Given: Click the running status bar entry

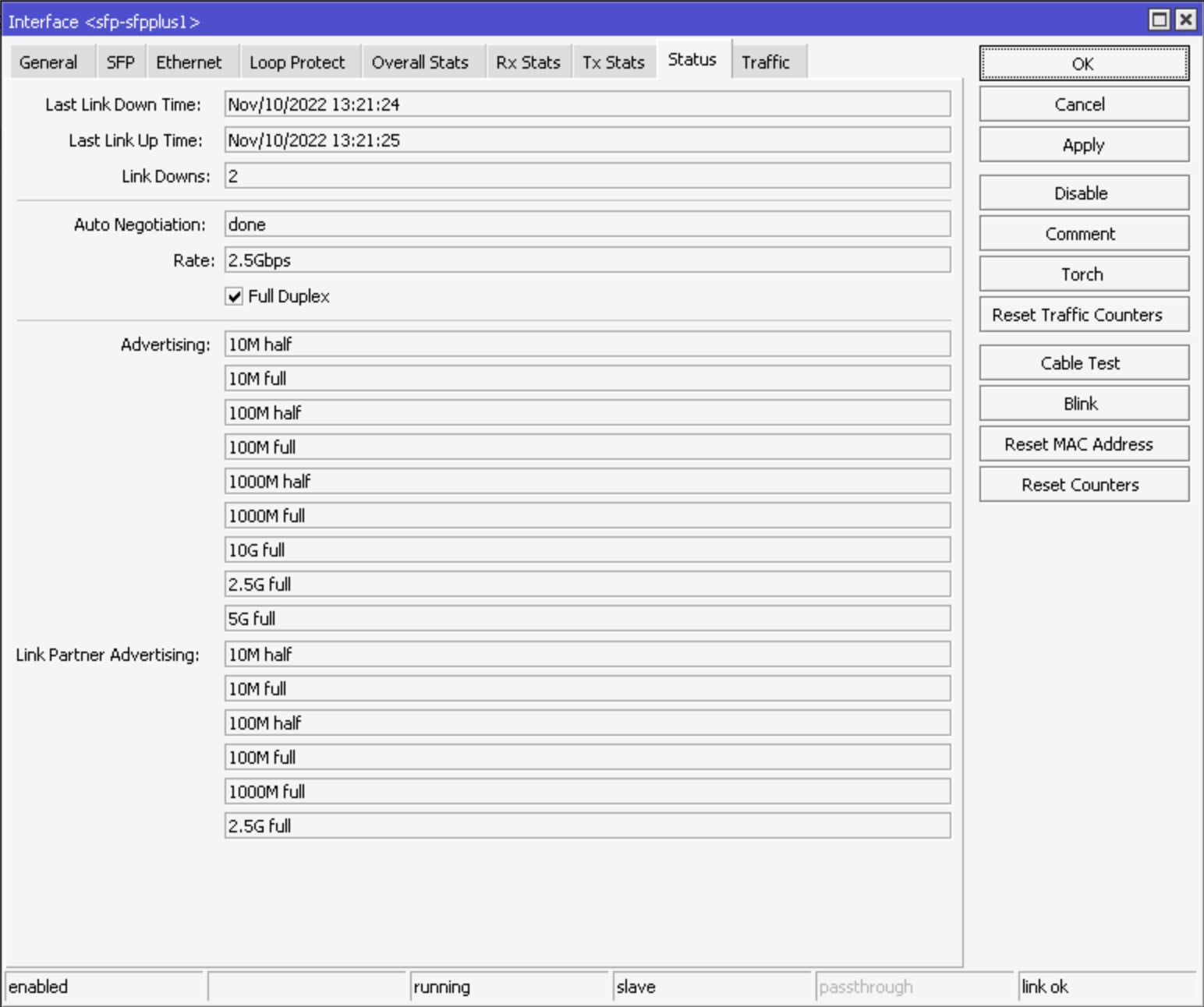Looking at the screenshot, I should tap(509, 987).
